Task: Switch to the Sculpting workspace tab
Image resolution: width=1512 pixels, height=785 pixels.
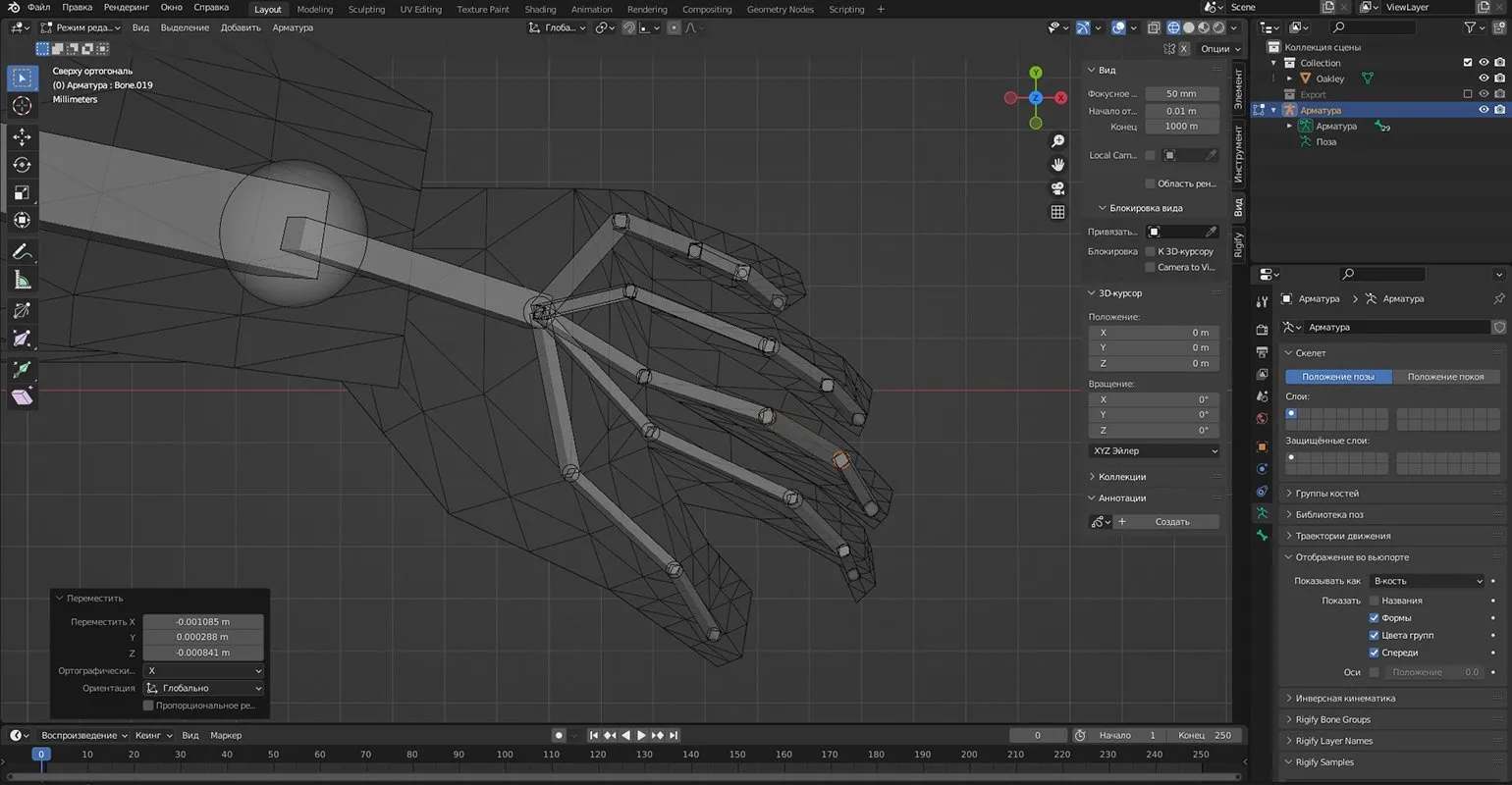Action: (366, 10)
